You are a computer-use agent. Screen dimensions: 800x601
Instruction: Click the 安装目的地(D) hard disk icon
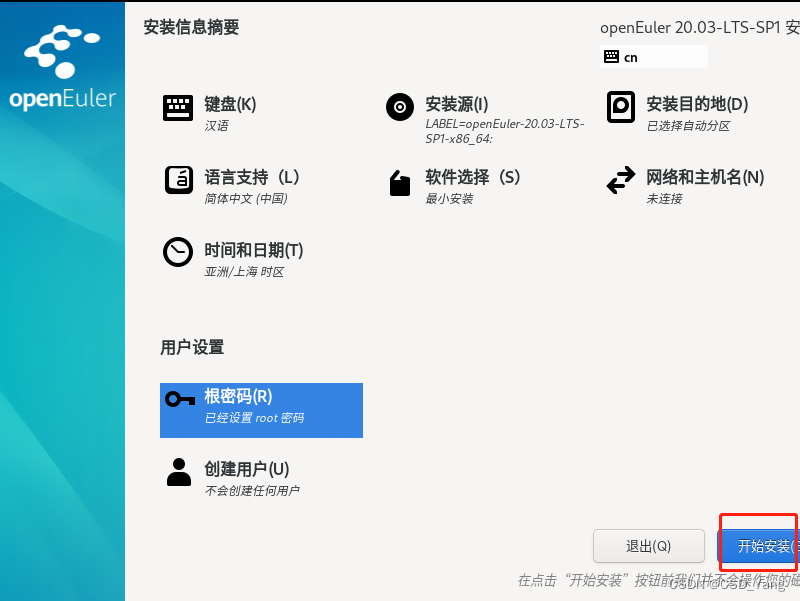[x=620, y=107]
